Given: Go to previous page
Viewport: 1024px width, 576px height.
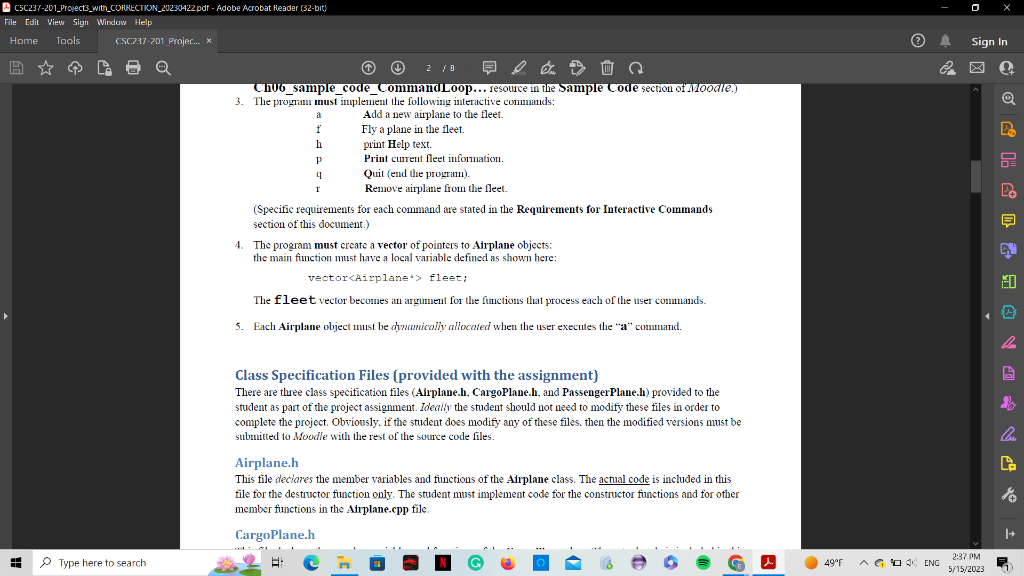Looking at the screenshot, I should tap(368, 68).
